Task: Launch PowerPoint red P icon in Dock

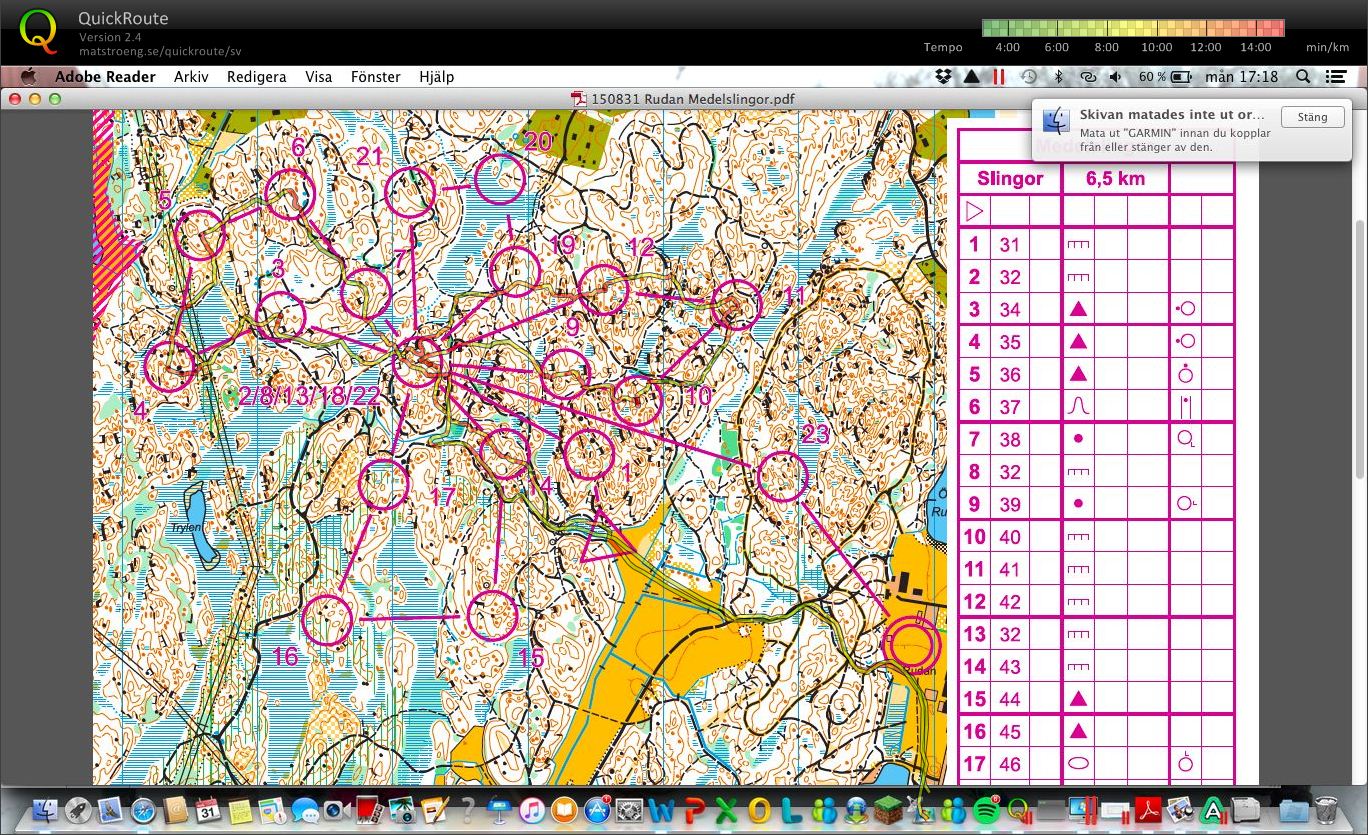Action: coord(694,811)
